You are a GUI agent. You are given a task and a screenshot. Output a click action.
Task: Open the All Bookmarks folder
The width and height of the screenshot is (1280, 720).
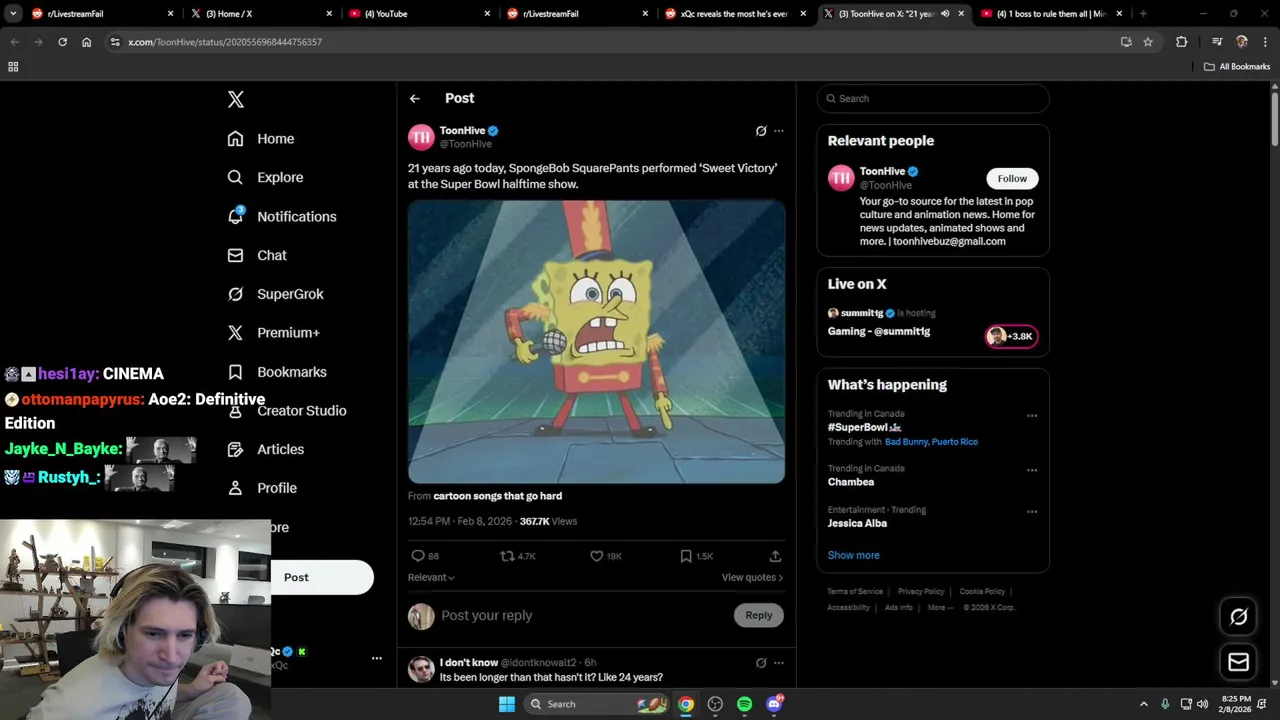(x=1237, y=67)
